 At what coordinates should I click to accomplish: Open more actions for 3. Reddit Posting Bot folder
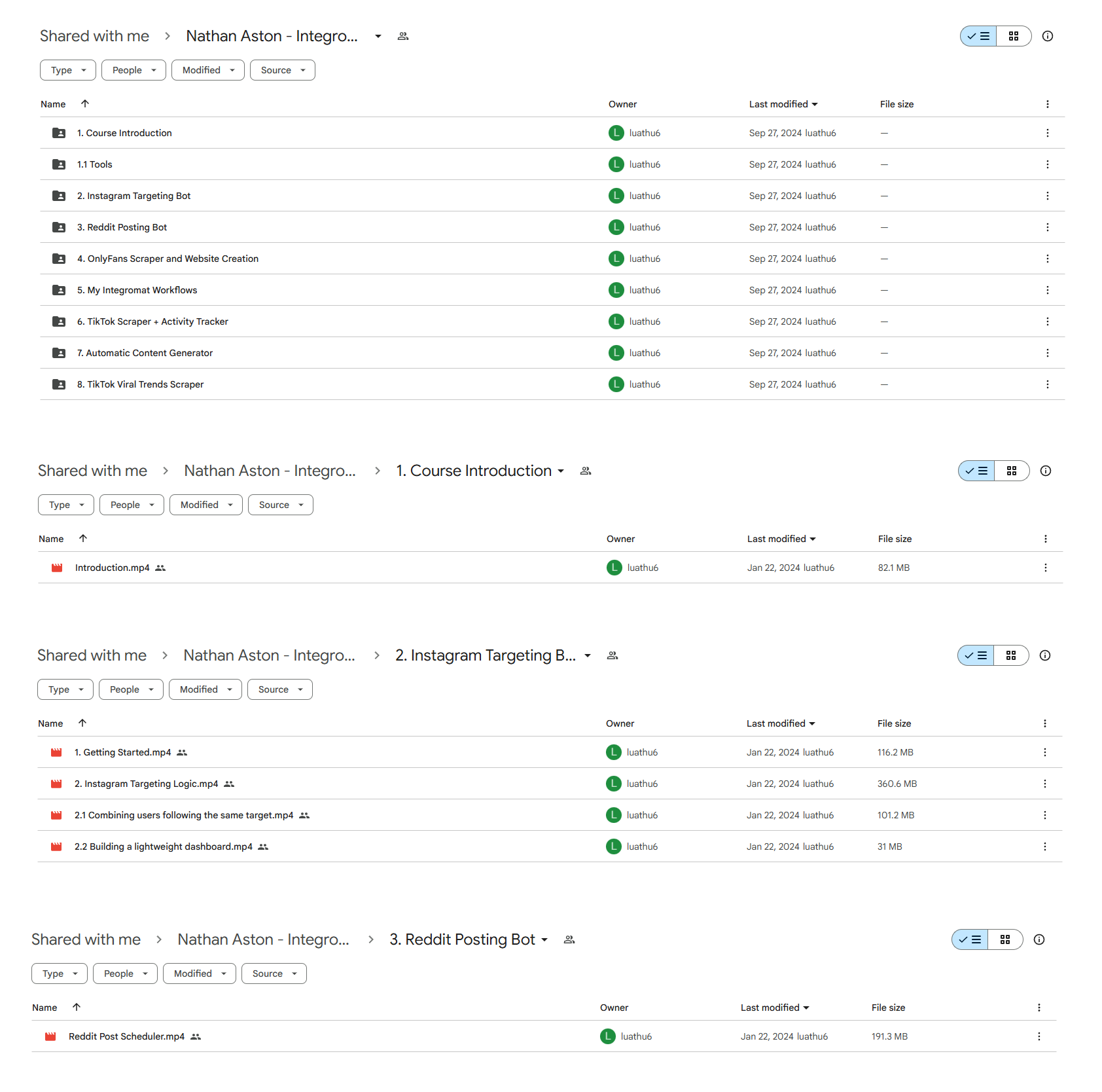(x=1047, y=227)
